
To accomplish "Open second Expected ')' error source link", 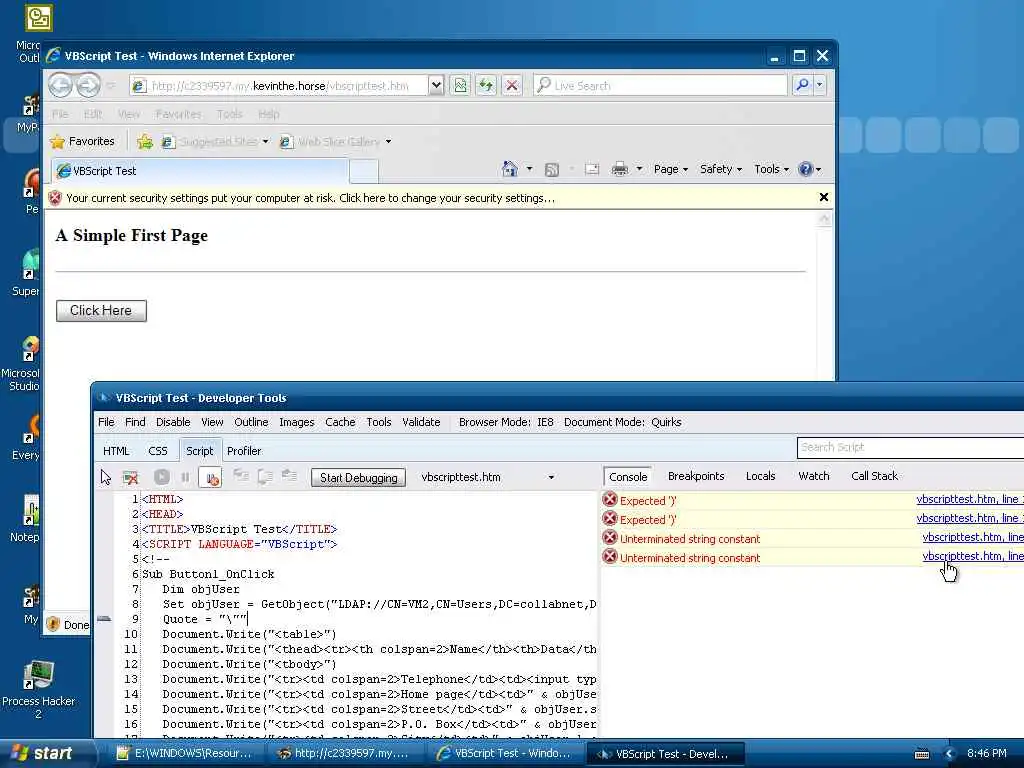I will [x=970, y=518].
